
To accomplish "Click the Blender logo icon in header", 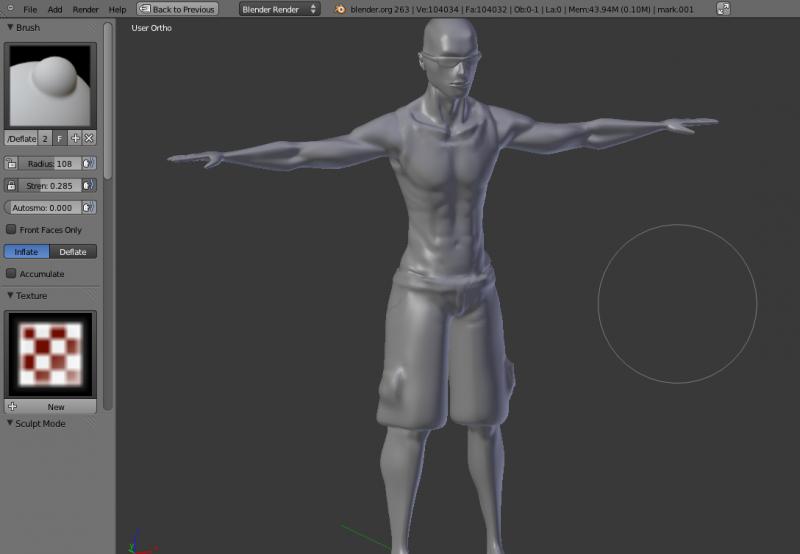I will [340, 9].
